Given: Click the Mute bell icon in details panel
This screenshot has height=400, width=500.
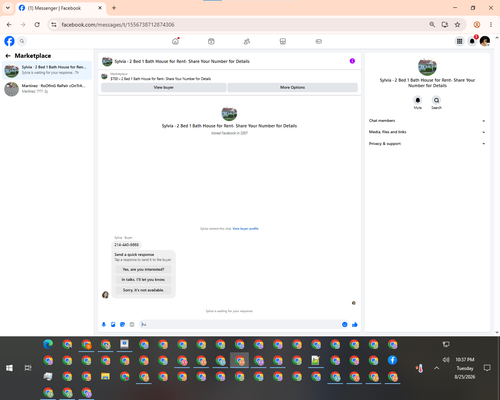Looking at the screenshot, I should point(418,100).
